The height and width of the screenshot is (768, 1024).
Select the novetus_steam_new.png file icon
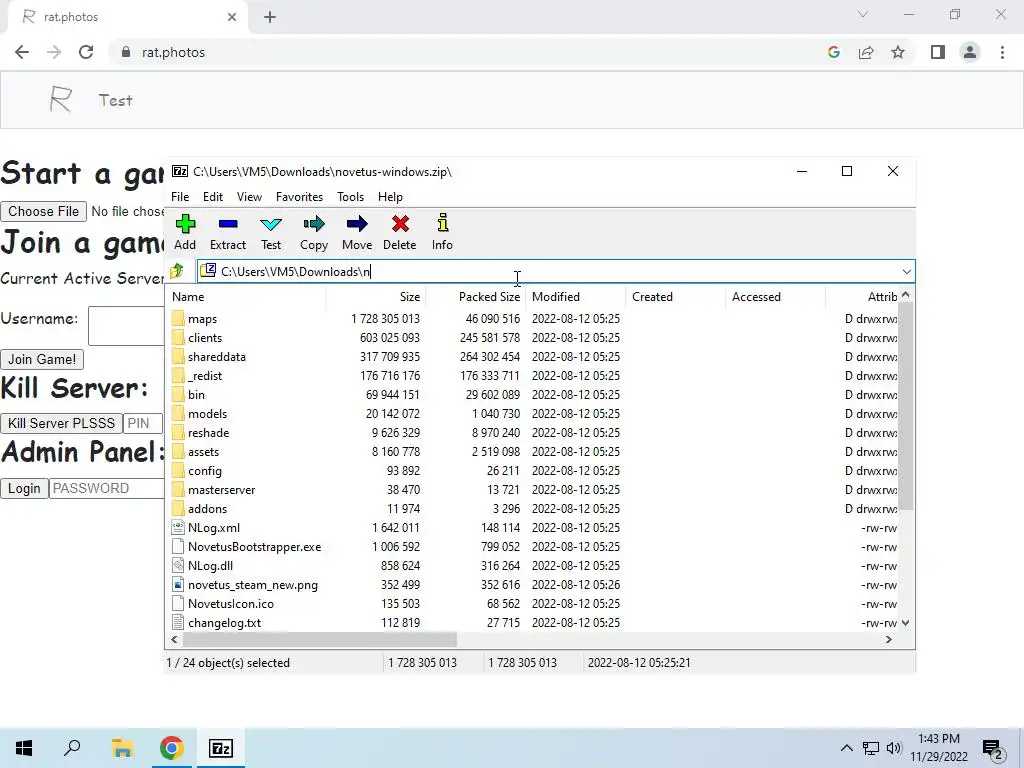click(x=178, y=584)
